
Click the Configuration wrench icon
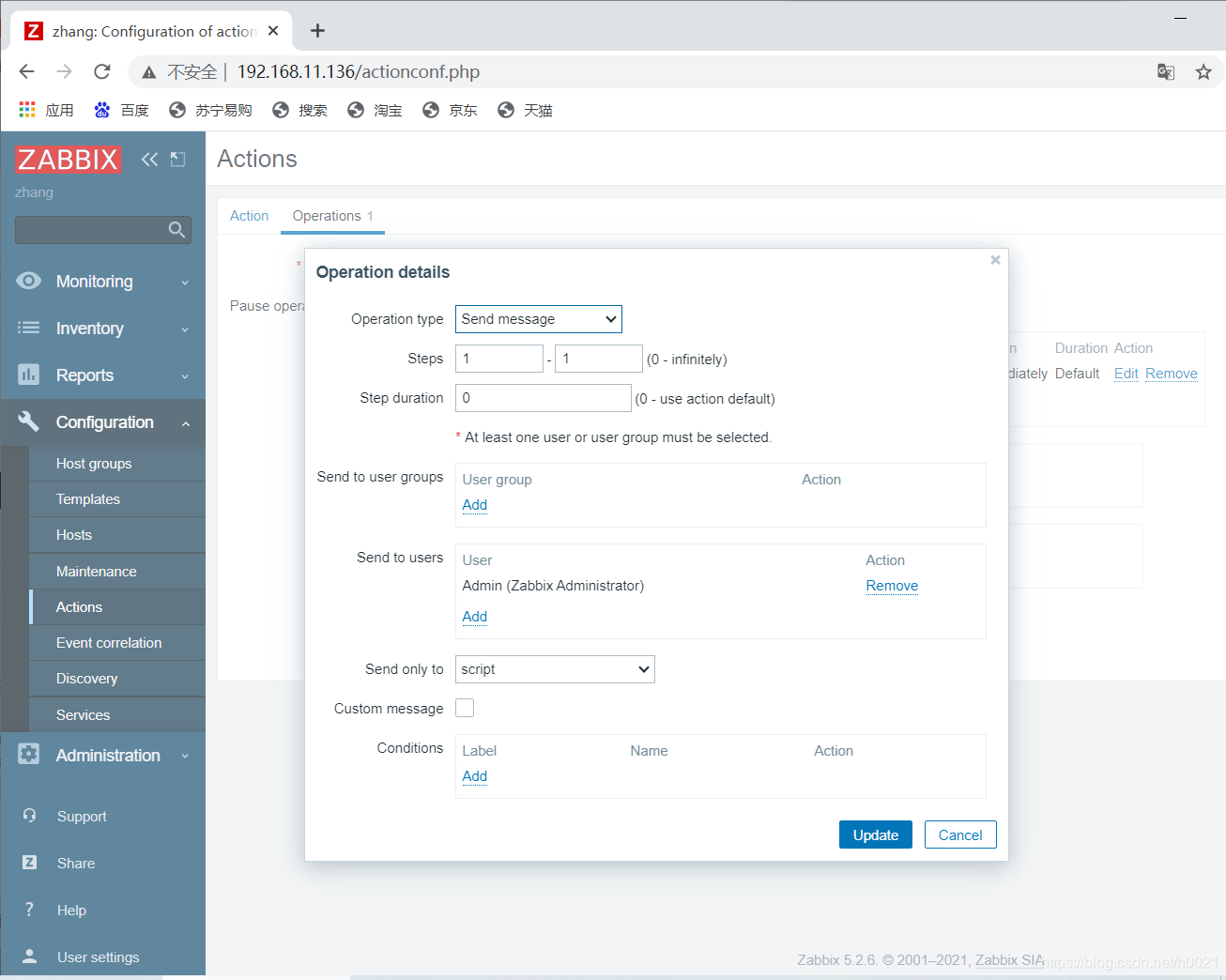pos(29,421)
